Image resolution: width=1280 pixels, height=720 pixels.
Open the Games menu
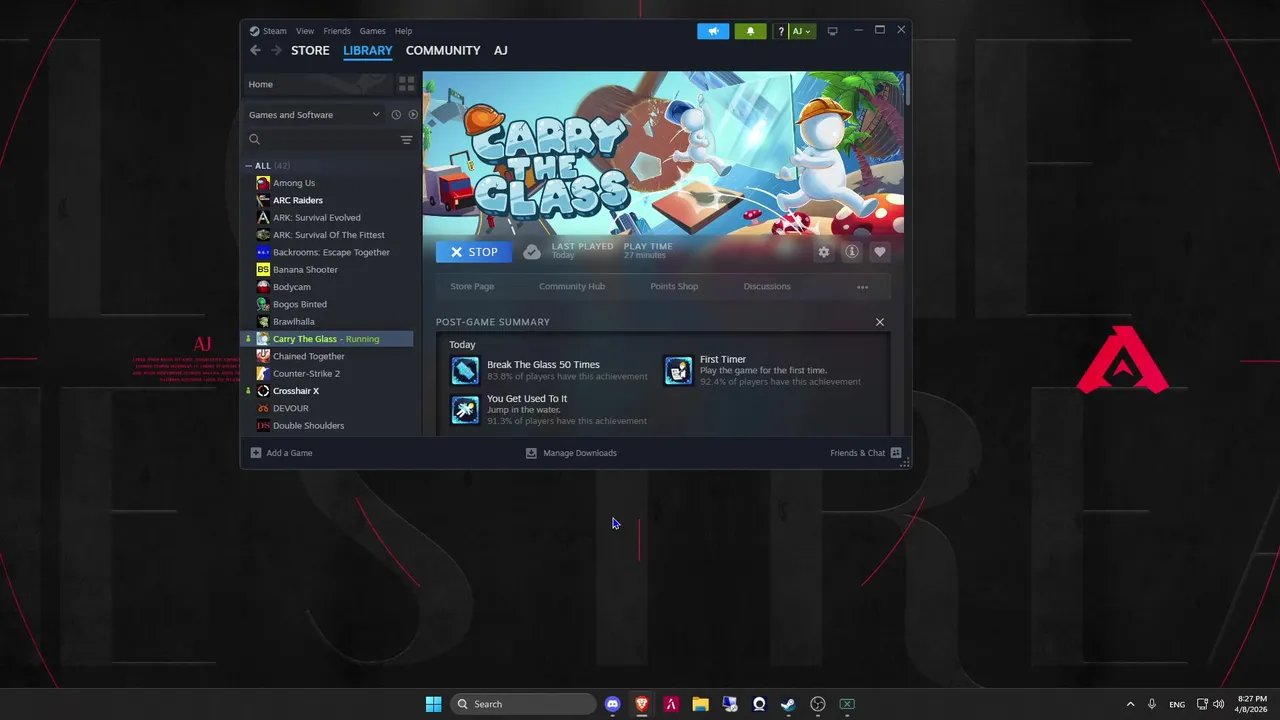click(372, 31)
